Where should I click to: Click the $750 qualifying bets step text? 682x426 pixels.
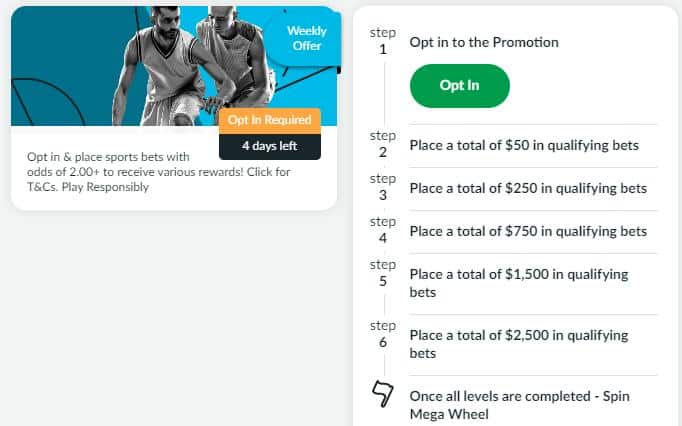528,231
